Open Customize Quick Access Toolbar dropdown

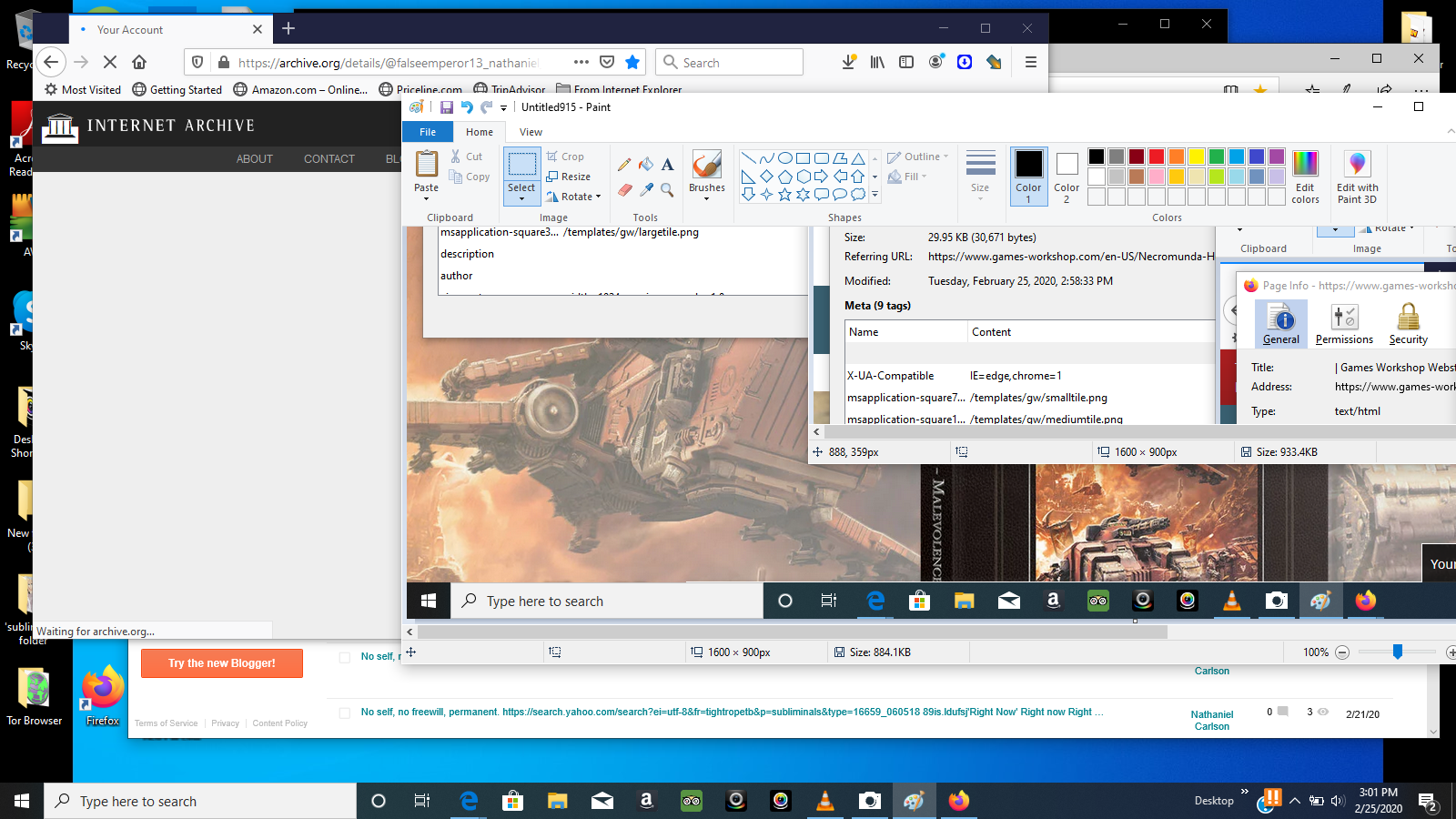(x=503, y=107)
